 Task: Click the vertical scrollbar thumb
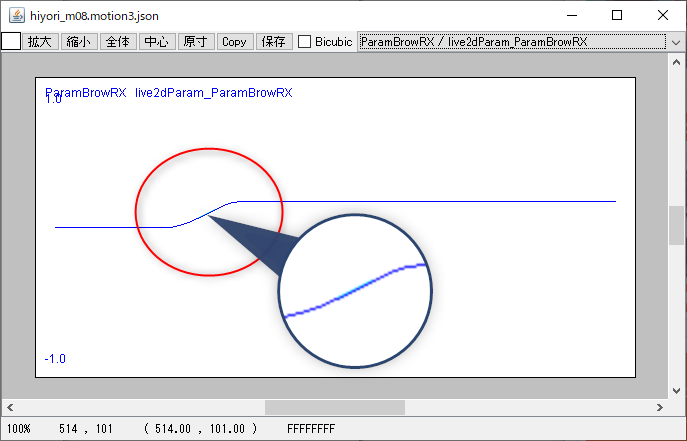(676, 225)
